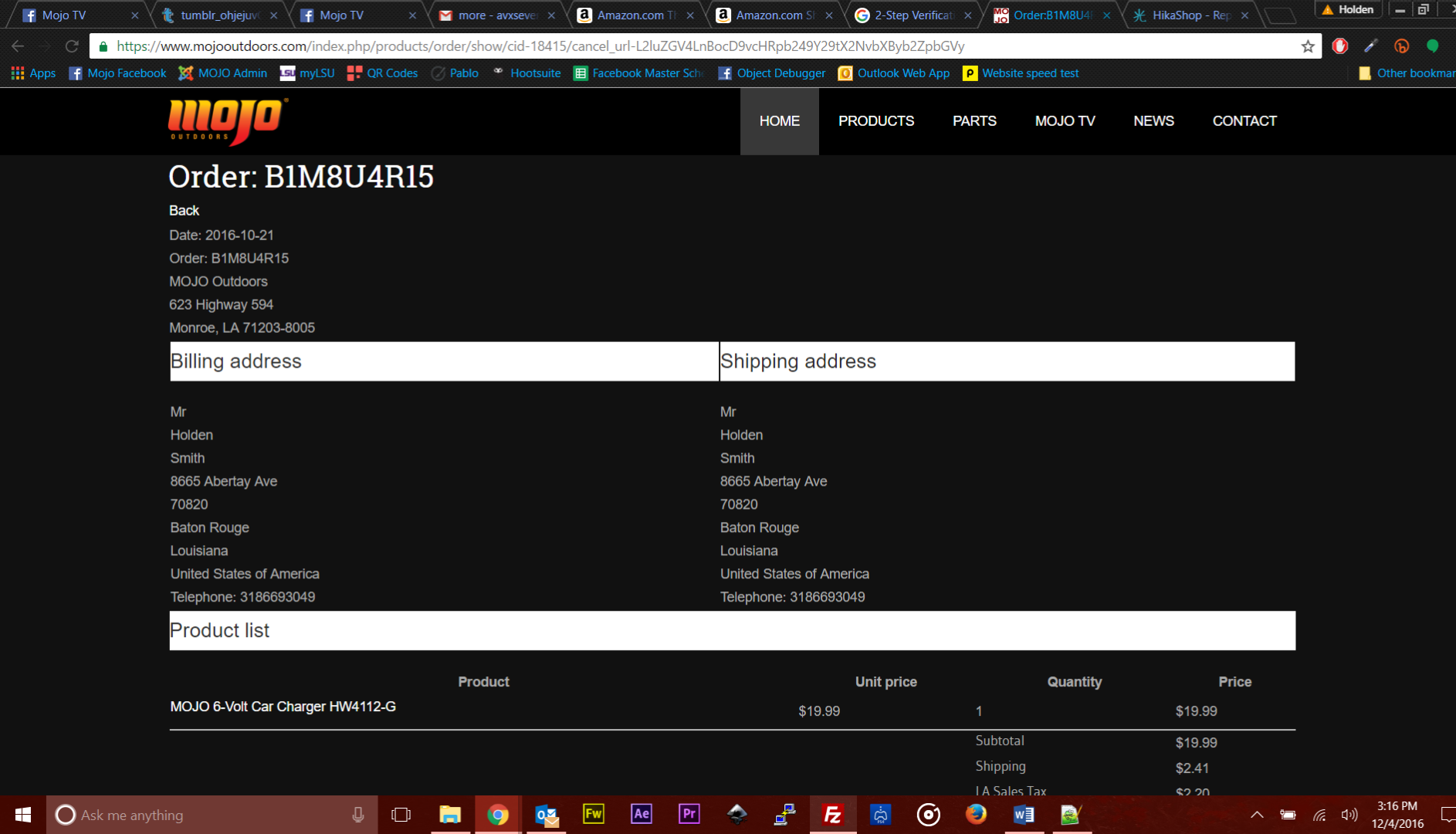Click the Cortana 'Ask me anything' search box
This screenshot has height=834, width=1456.
[212, 815]
